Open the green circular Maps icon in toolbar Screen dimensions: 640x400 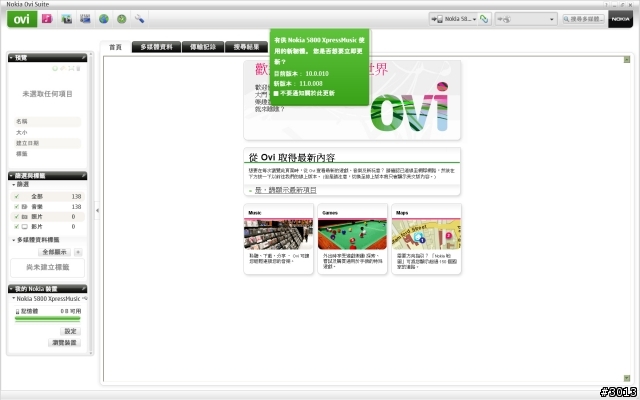point(122,19)
